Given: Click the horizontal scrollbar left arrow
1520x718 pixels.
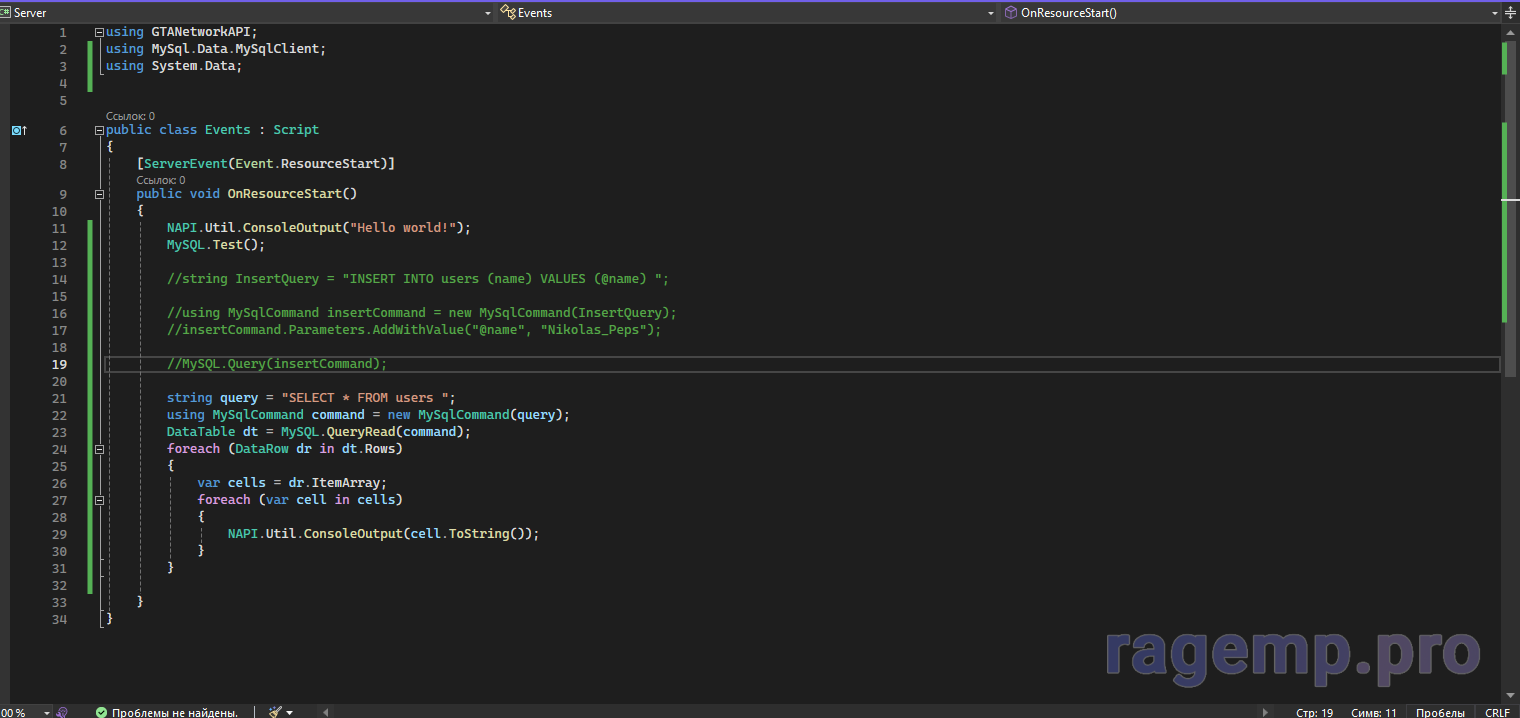Looking at the screenshot, I should (x=324, y=712).
